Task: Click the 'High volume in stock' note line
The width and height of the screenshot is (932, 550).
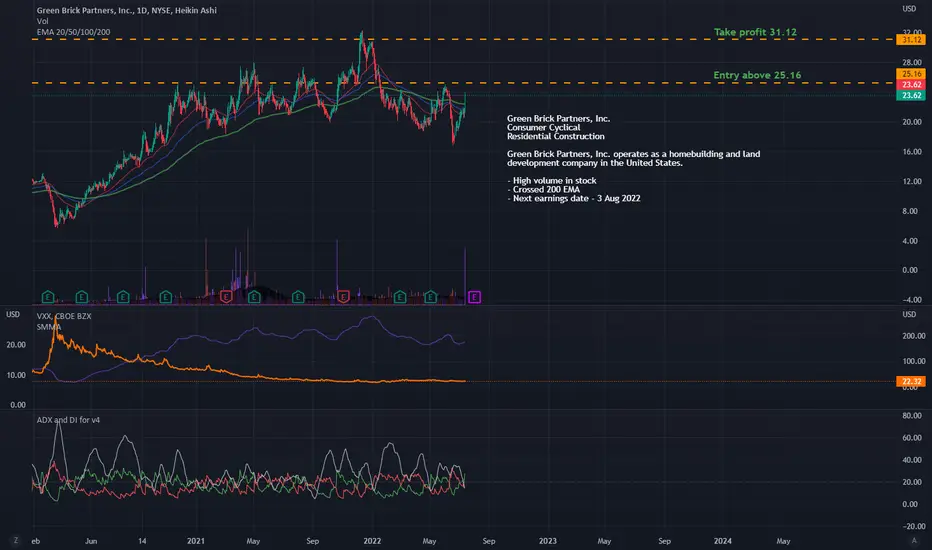Action: pyautogui.click(x=552, y=181)
